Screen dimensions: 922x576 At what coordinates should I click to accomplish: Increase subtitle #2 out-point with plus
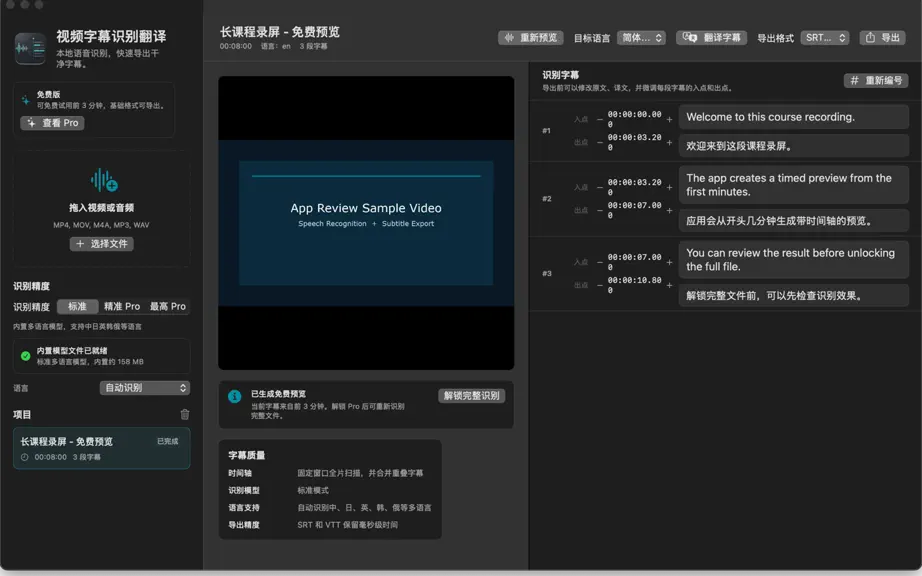click(669, 210)
